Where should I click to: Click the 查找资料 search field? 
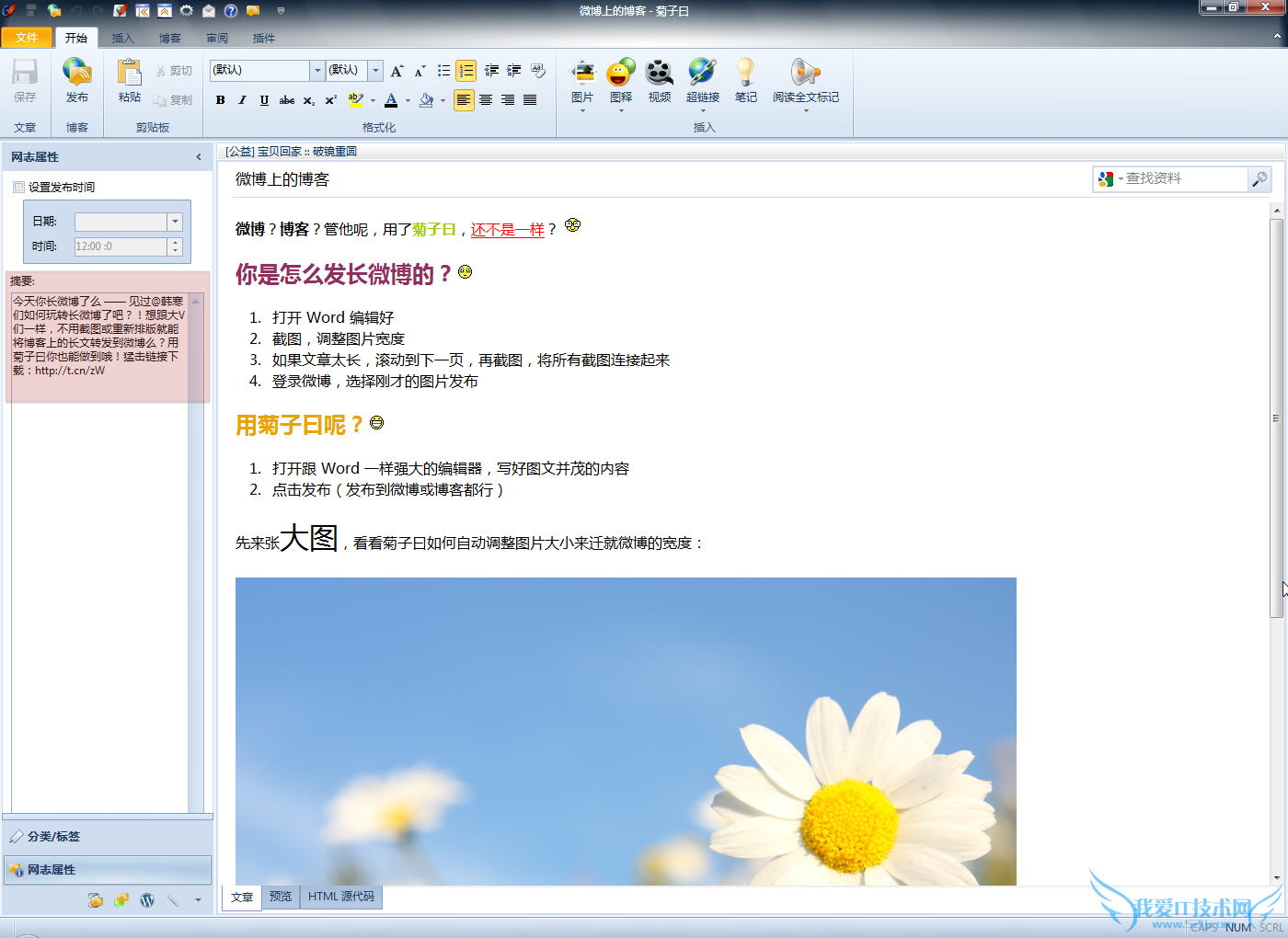coord(1183,178)
